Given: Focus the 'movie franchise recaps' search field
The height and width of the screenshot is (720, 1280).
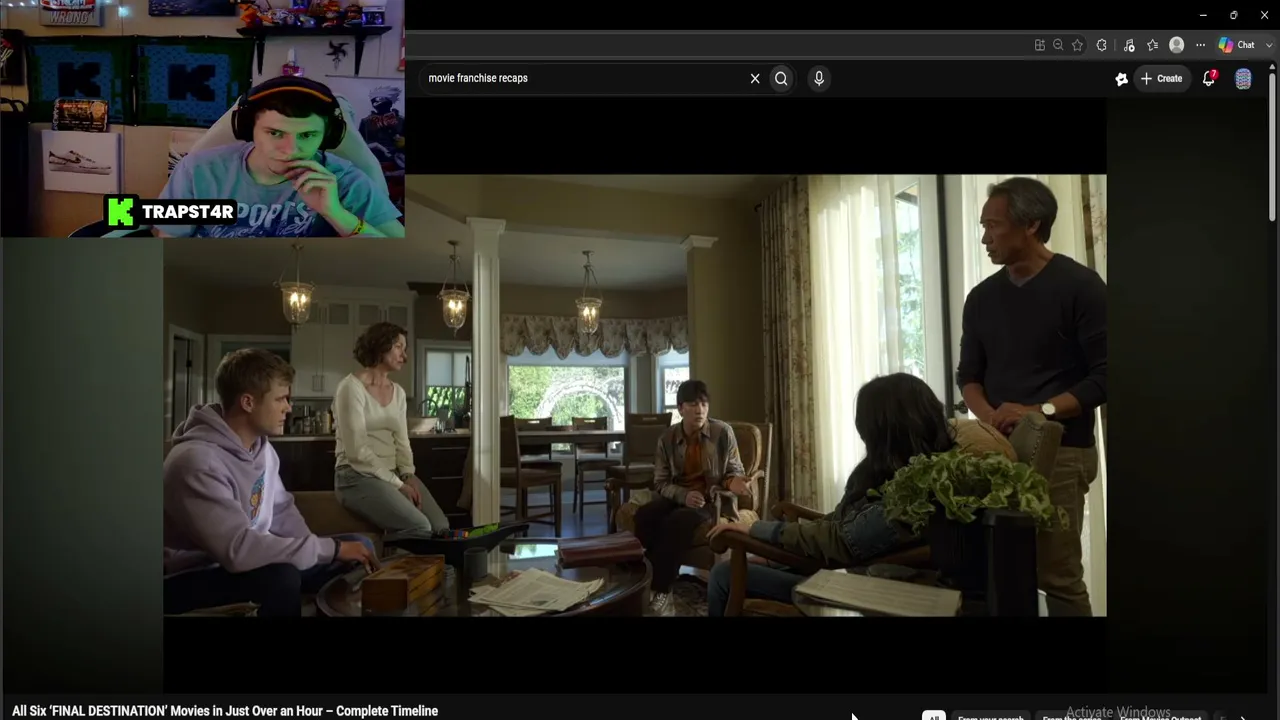Looking at the screenshot, I should pos(584,78).
